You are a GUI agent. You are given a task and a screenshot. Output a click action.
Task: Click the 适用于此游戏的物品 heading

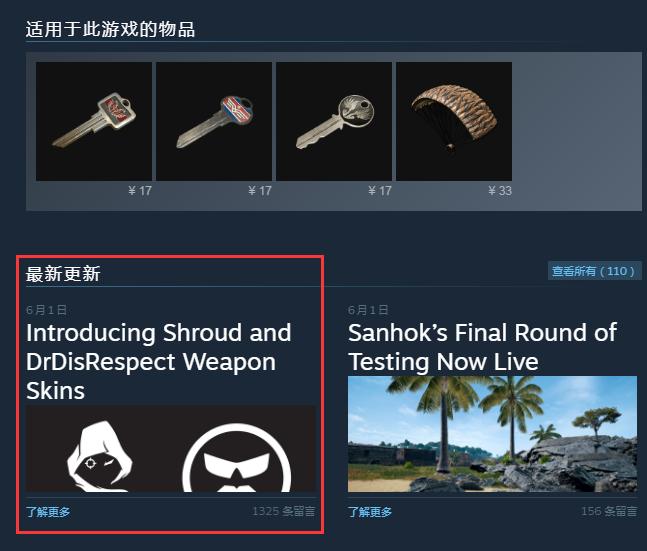pyautogui.click(x=110, y=29)
